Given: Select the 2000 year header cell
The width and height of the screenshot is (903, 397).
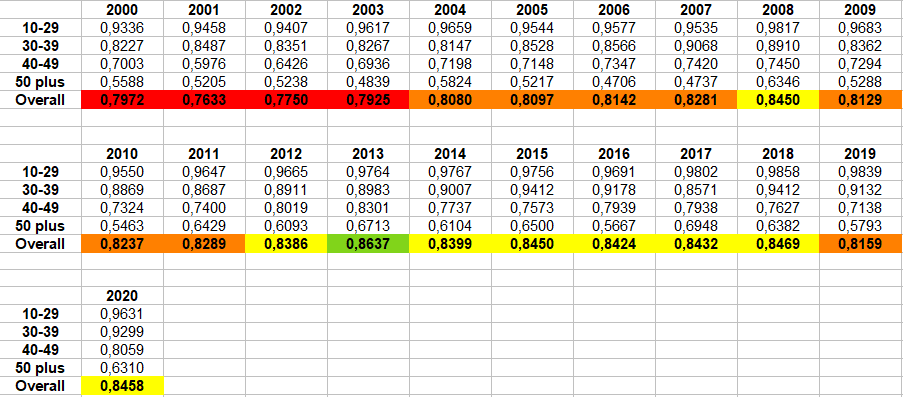Looking at the screenshot, I should pyautogui.click(x=122, y=10).
